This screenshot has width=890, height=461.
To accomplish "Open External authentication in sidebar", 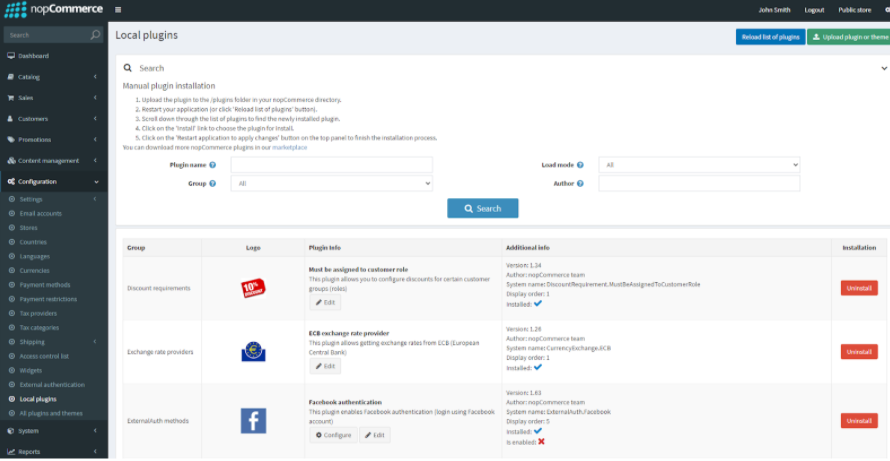I will click(x=52, y=385).
